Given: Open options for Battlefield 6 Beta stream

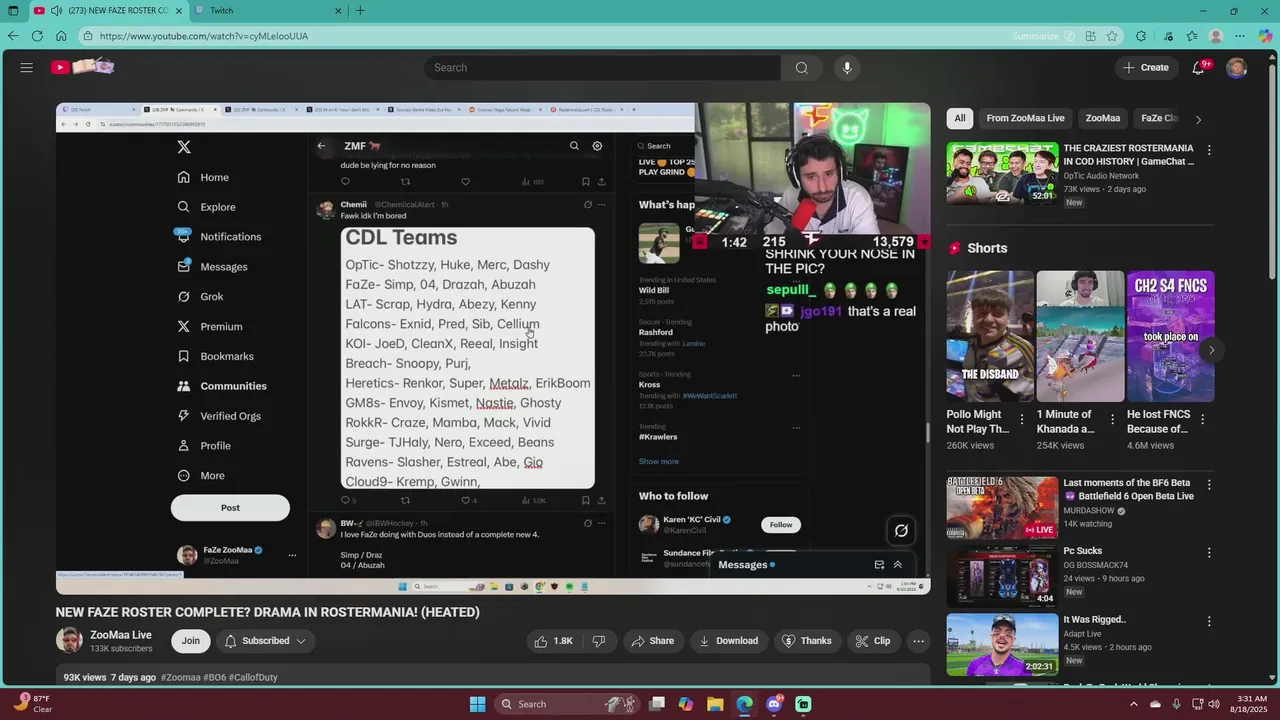Looking at the screenshot, I should click(1209, 485).
